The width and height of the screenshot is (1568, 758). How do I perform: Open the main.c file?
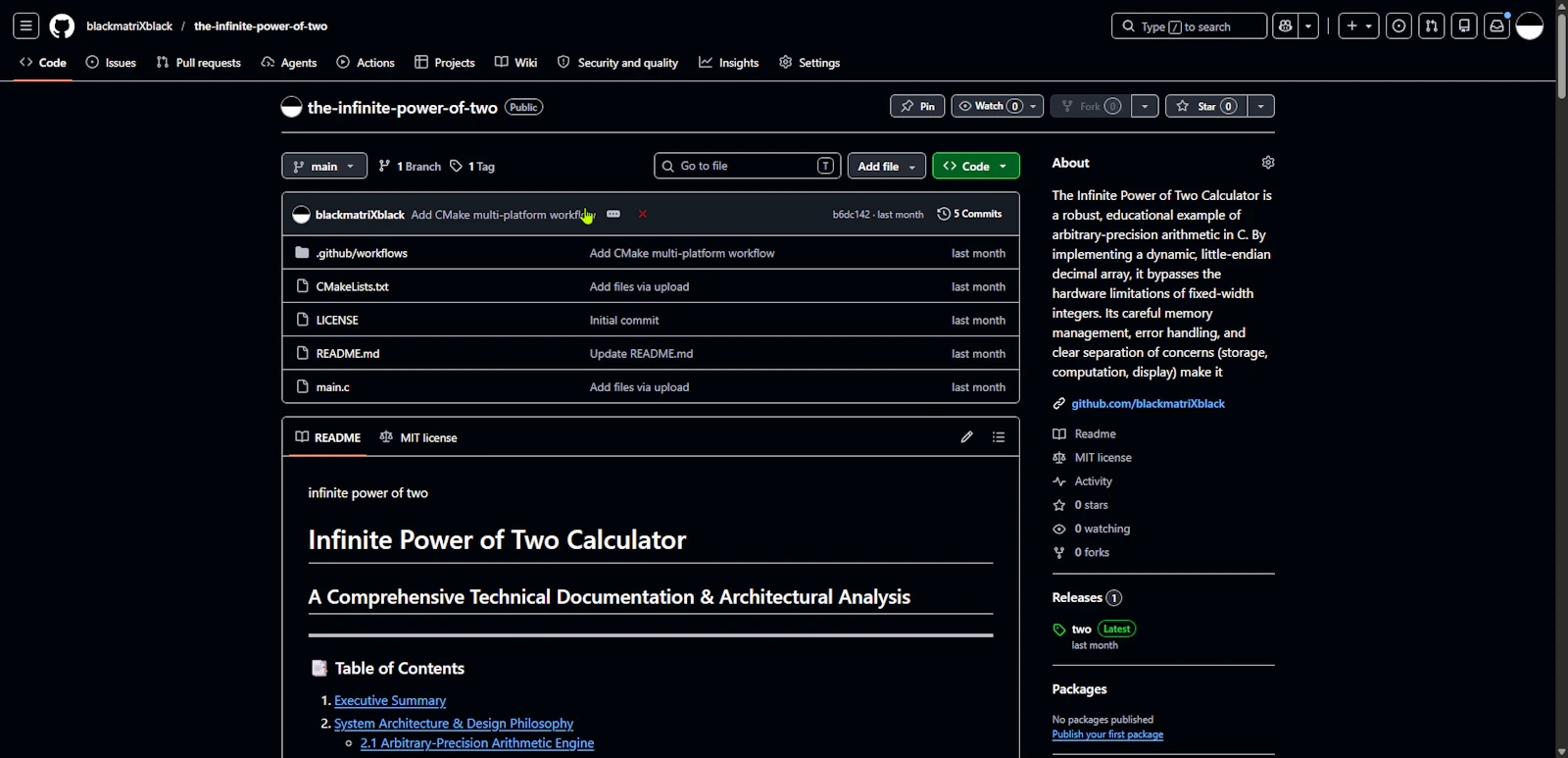click(x=332, y=387)
